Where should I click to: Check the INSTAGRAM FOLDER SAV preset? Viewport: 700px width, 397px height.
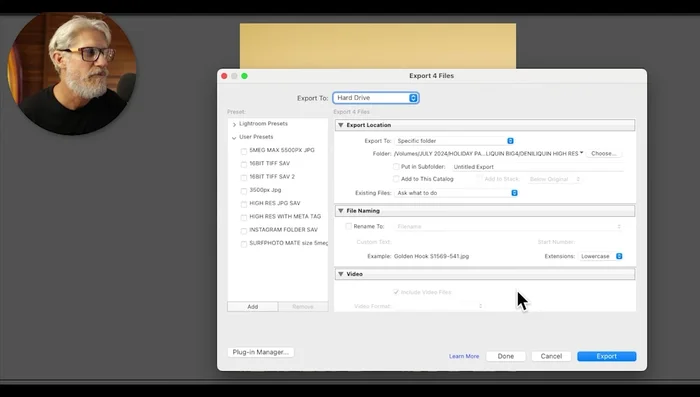244,231
